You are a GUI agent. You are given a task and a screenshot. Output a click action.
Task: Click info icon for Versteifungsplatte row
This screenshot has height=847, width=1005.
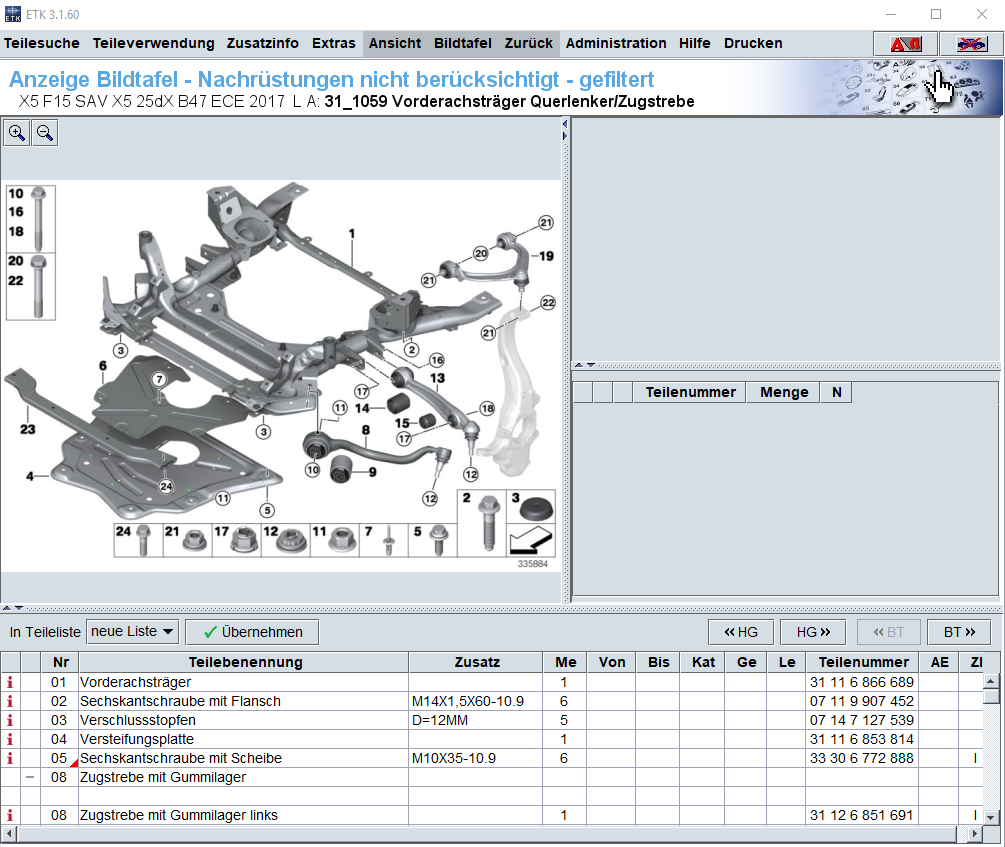tap(11, 740)
